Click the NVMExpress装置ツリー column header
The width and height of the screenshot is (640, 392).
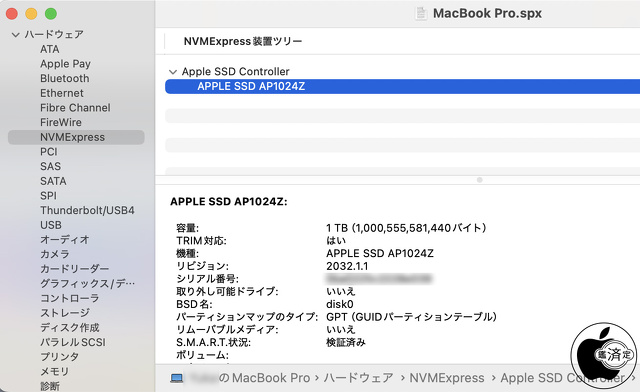[243, 41]
